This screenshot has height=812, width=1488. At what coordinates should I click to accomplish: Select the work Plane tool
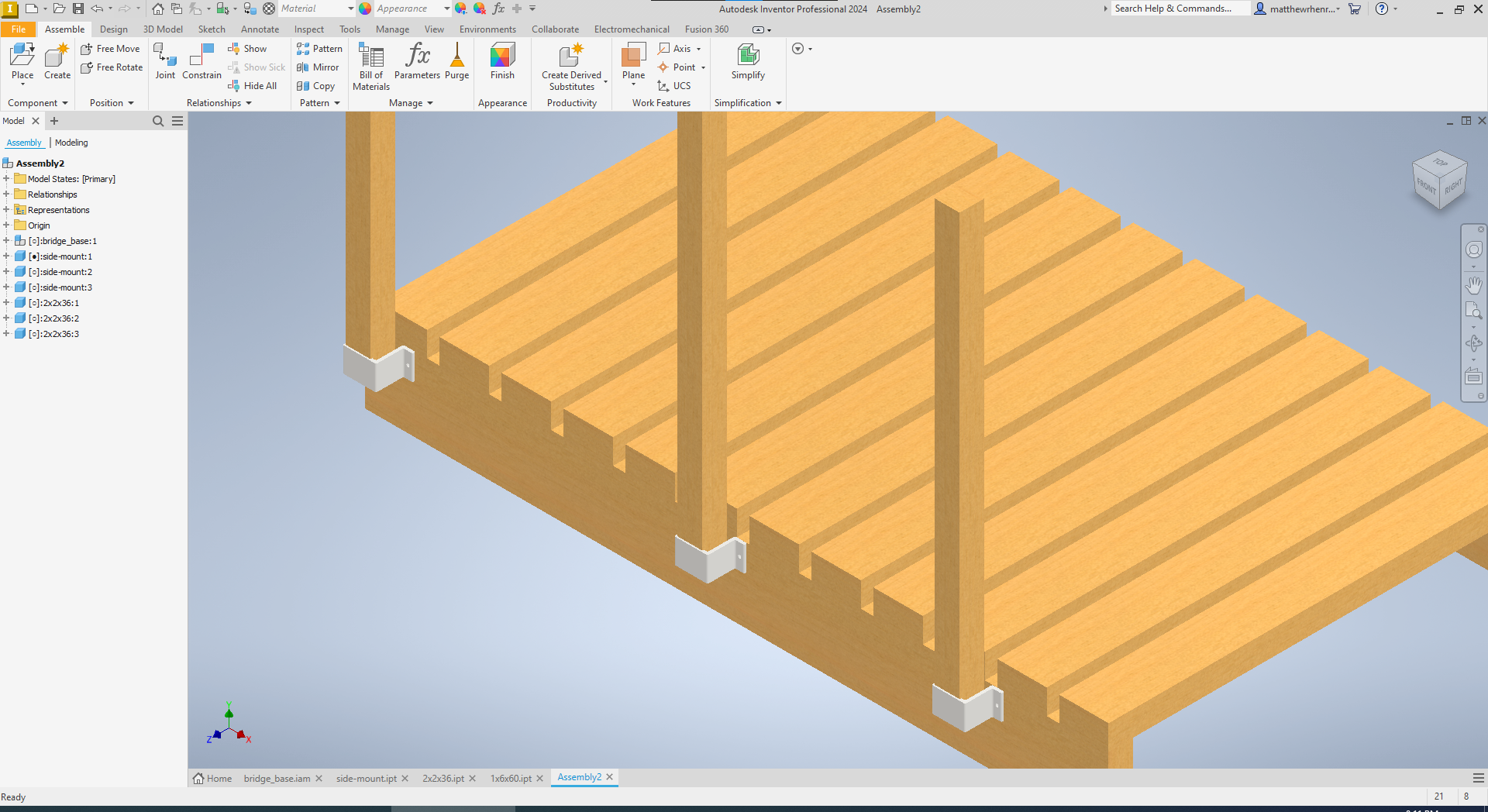(633, 62)
